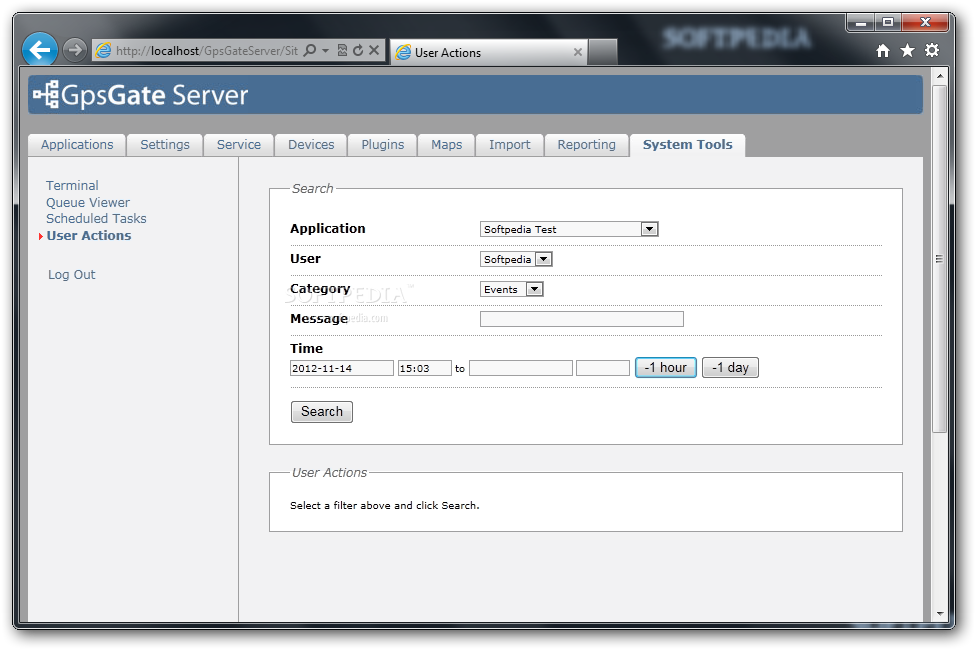
Task: Click the stop loading X in address bar
Action: 374,50
